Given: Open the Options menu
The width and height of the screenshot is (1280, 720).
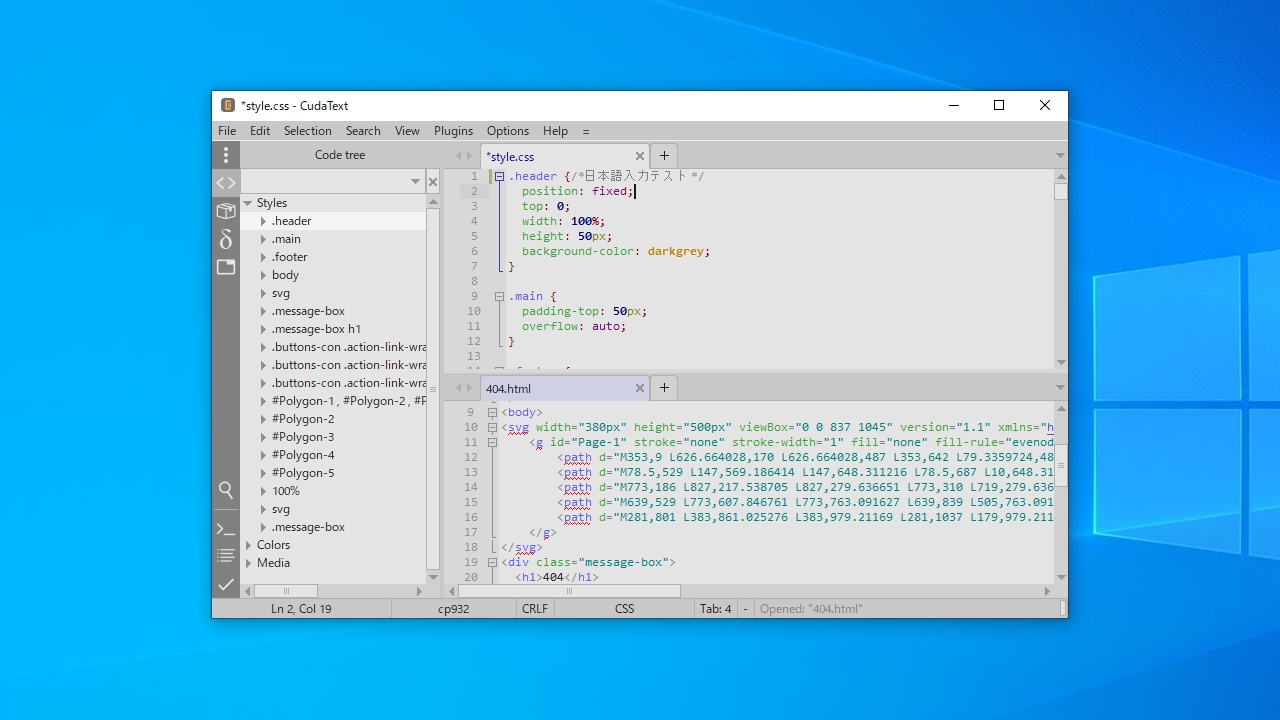Looking at the screenshot, I should (508, 131).
